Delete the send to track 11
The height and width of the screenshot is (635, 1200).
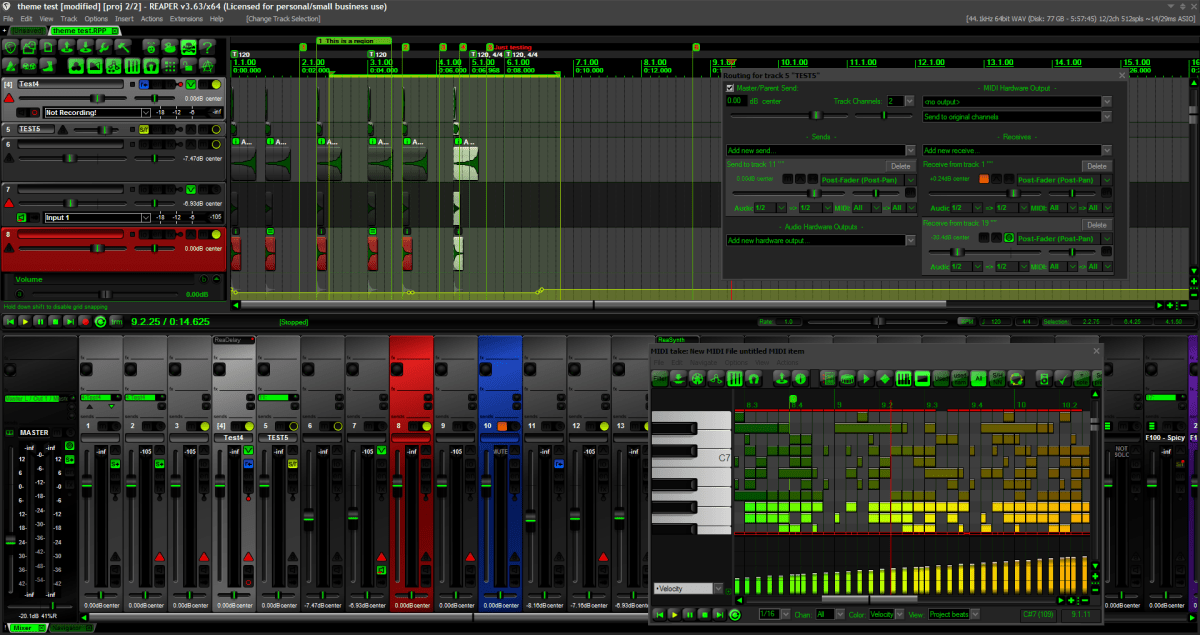point(900,166)
